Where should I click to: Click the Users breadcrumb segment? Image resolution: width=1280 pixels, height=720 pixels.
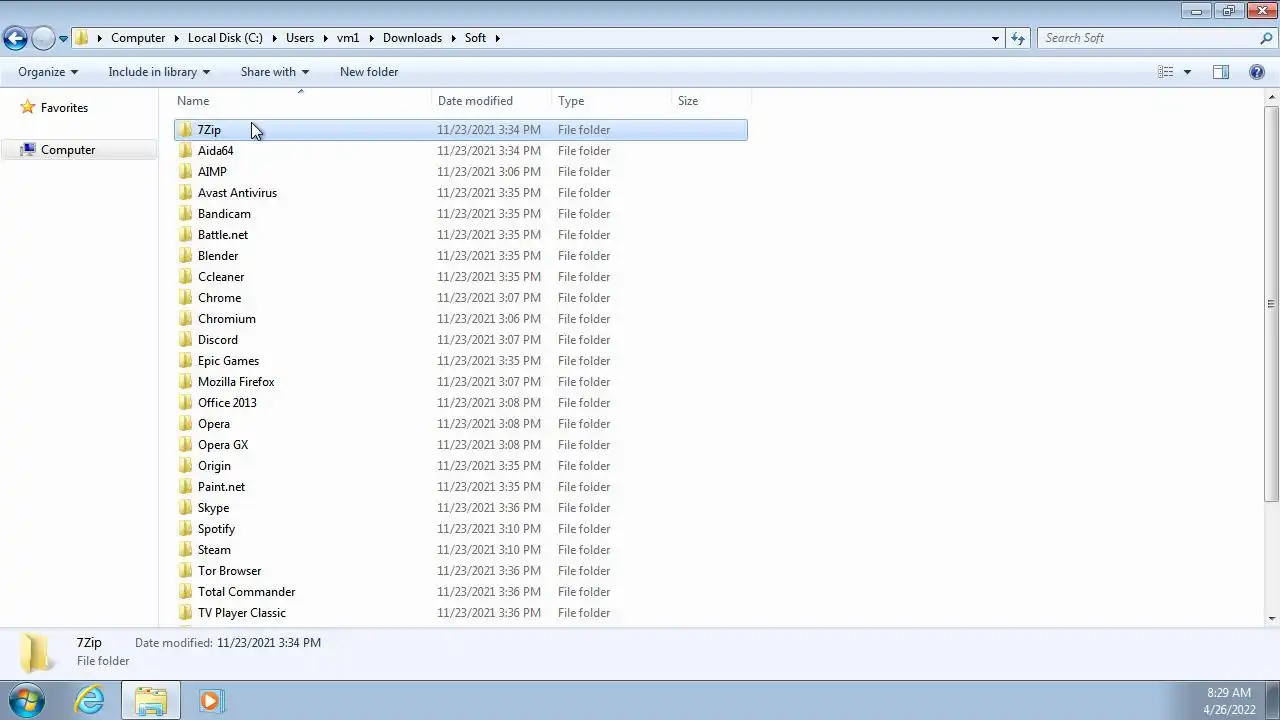[300, 38]
